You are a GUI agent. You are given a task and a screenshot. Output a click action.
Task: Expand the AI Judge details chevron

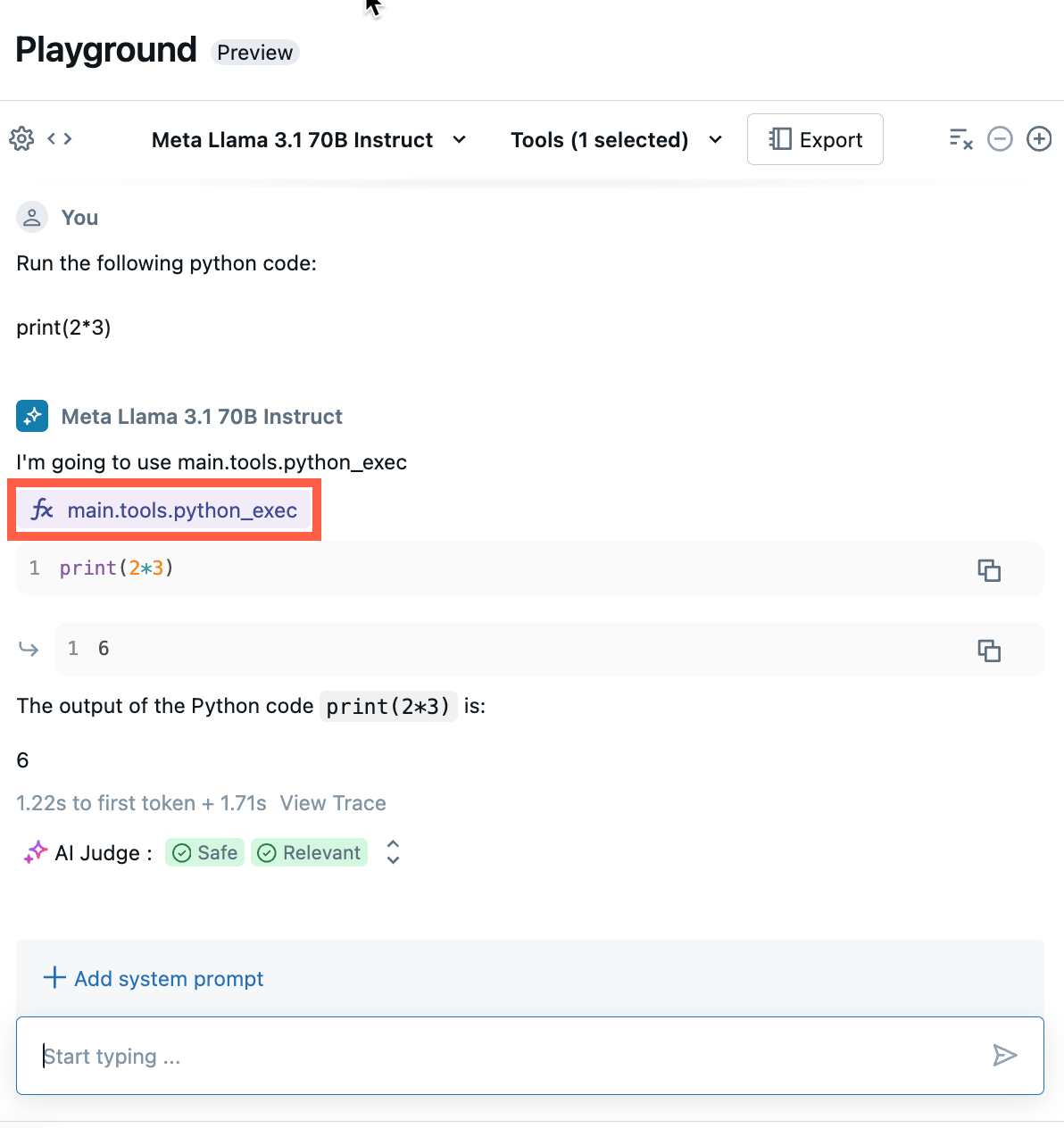[393, 853]
